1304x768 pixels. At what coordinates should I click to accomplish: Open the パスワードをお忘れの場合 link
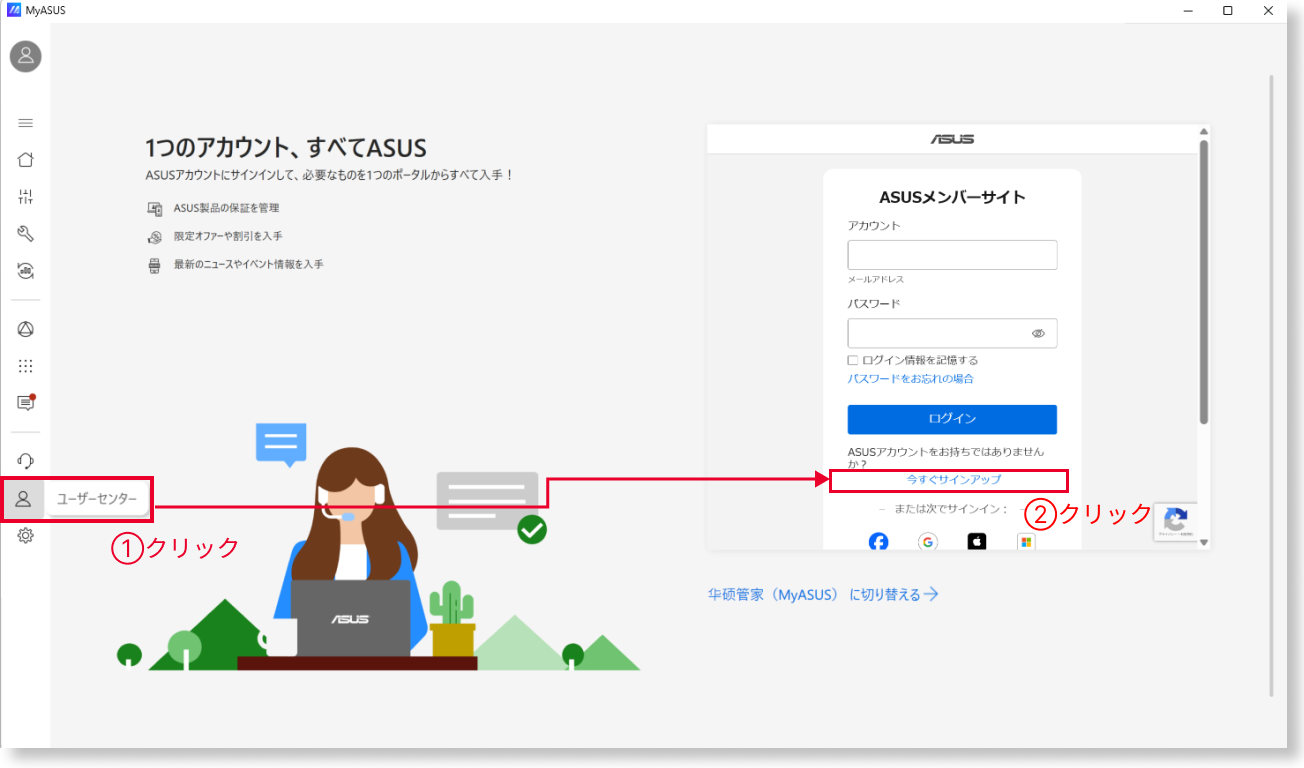(x=911, y=379)
